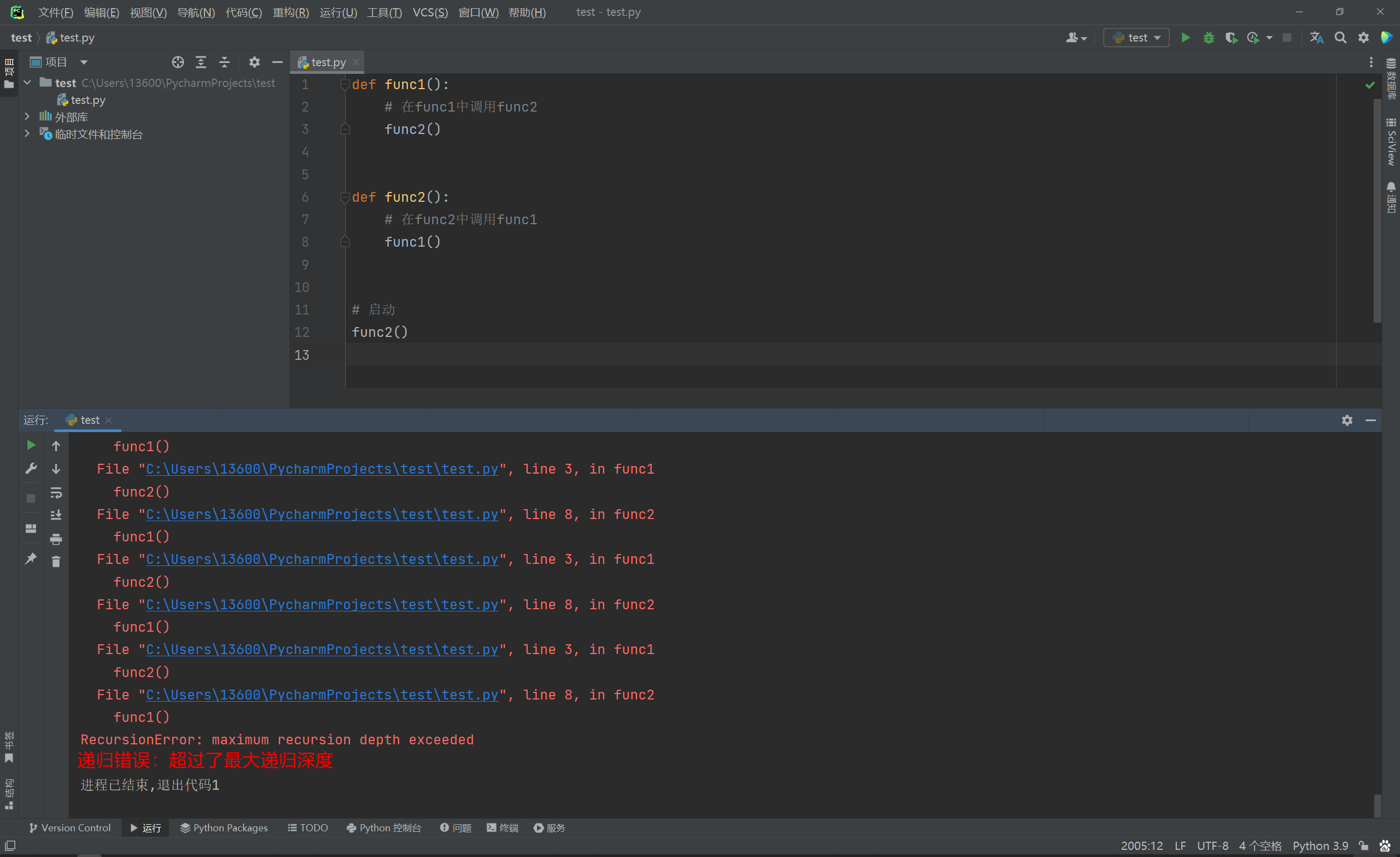The image size is (1400, 857).
Task: Run with coverage shield icon
Action: click(1230, 38)
